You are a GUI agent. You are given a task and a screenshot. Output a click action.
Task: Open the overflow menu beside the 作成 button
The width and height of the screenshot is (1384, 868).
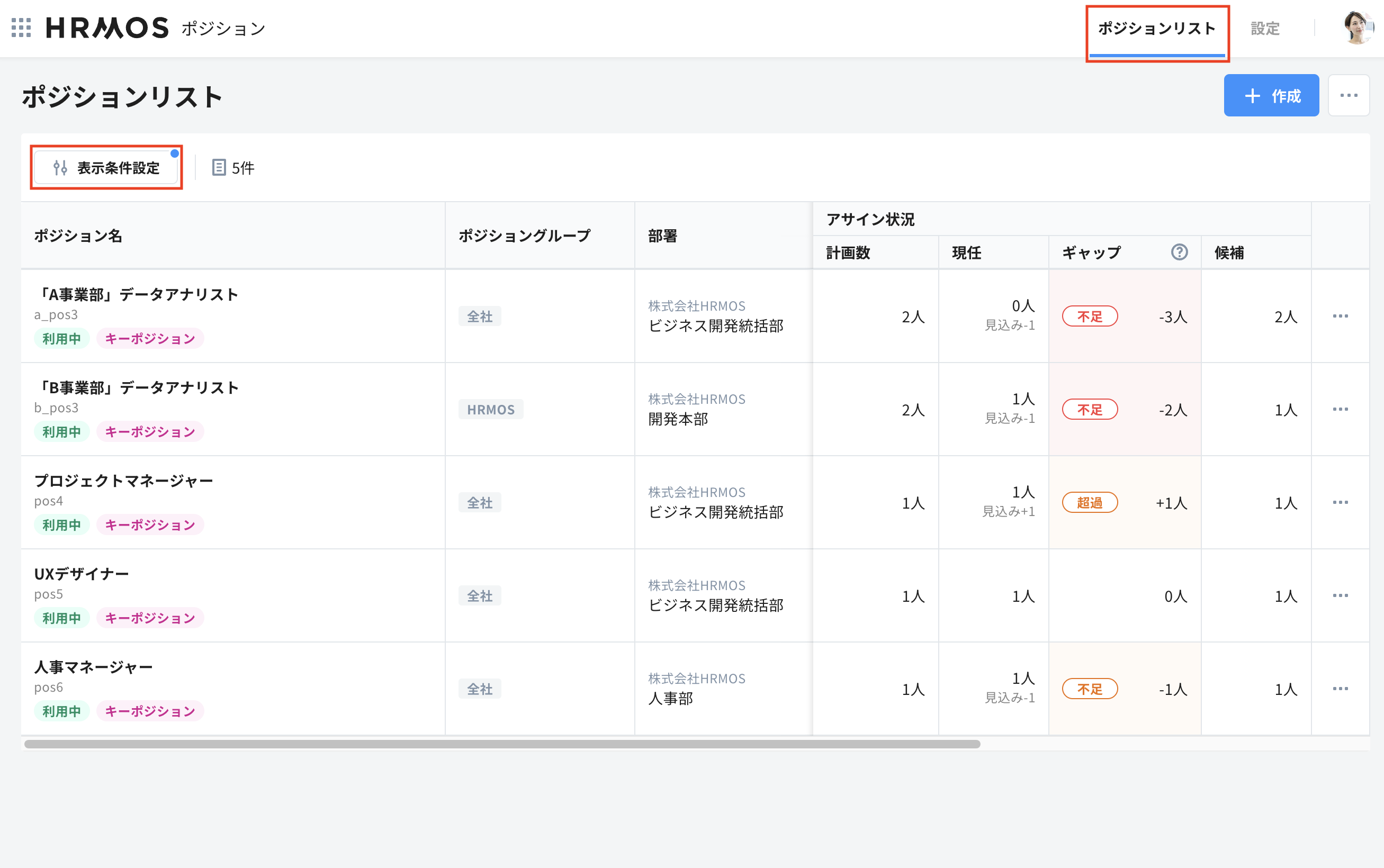1349,95
